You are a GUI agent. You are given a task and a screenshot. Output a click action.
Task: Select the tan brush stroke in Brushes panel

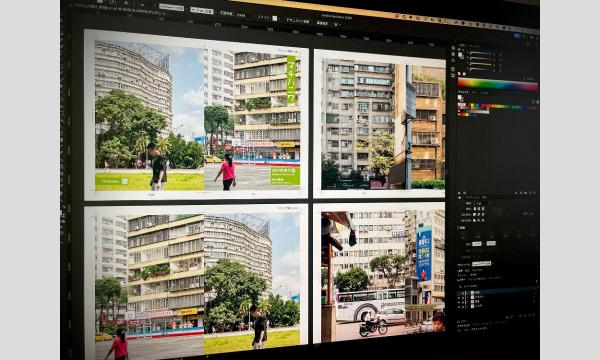point(480,69)
